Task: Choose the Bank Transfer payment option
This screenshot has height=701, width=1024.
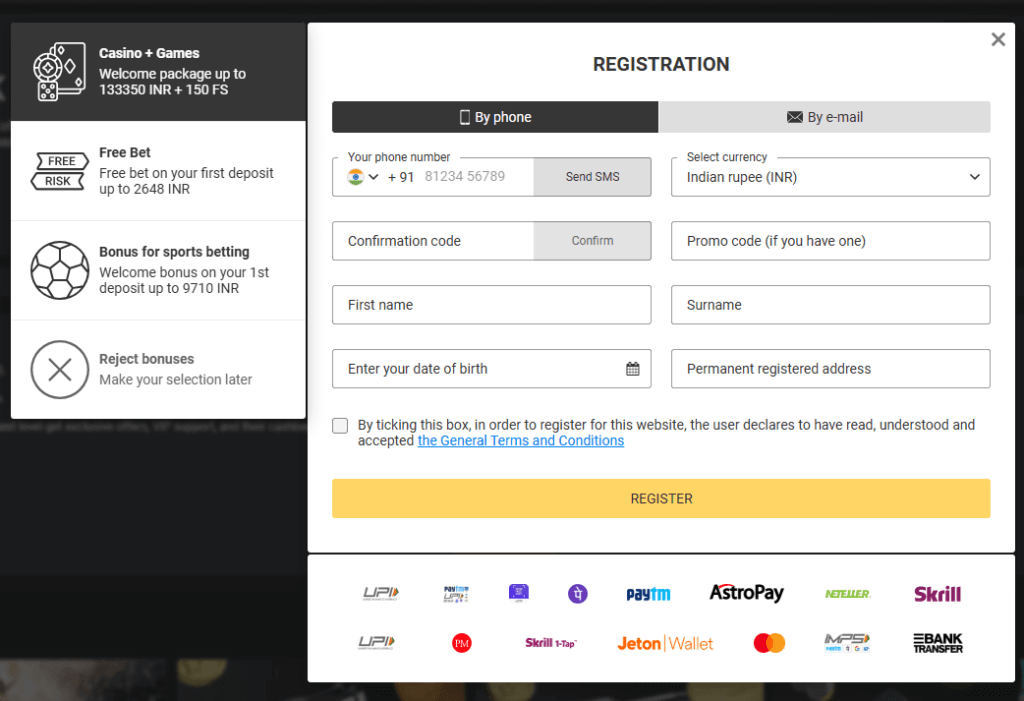Action: tap(936, 643)
